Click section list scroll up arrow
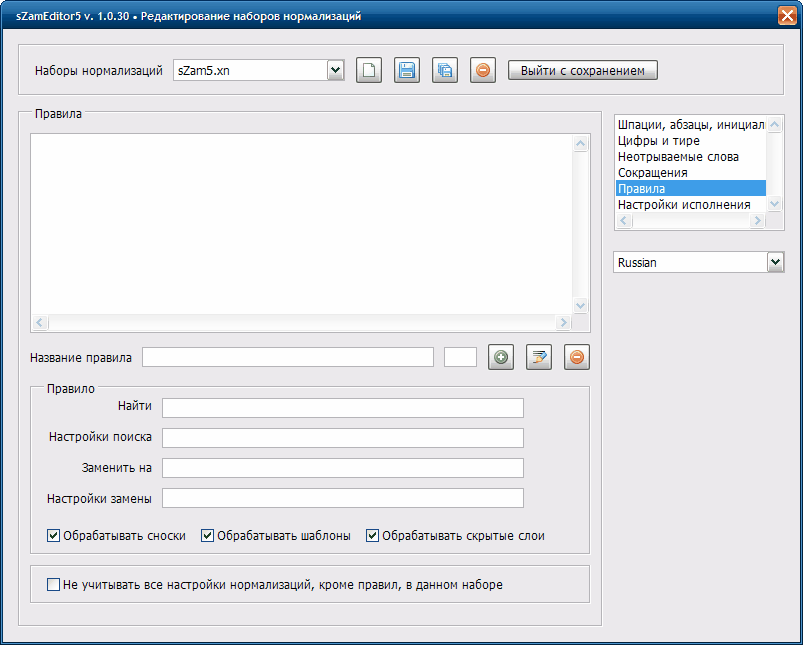The image size is (803, 645). pos(774,124)
